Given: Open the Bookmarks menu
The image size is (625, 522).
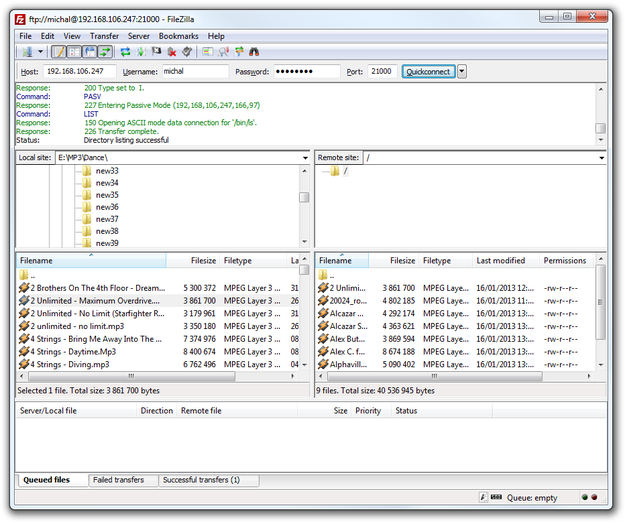Looking at the screenshot, I should tap(178, 36).
